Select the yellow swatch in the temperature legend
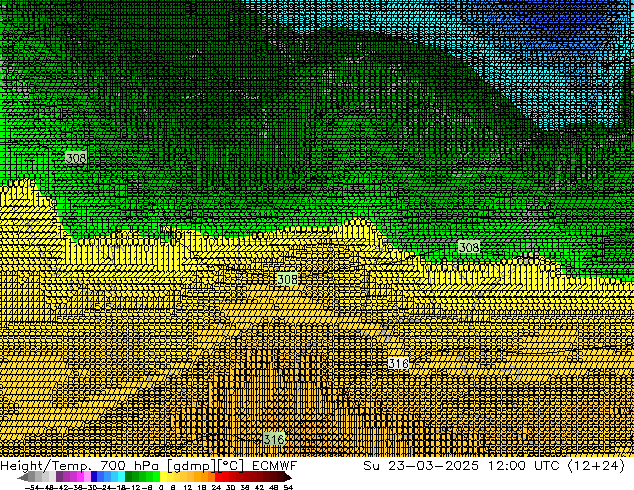 coord(163,477)
